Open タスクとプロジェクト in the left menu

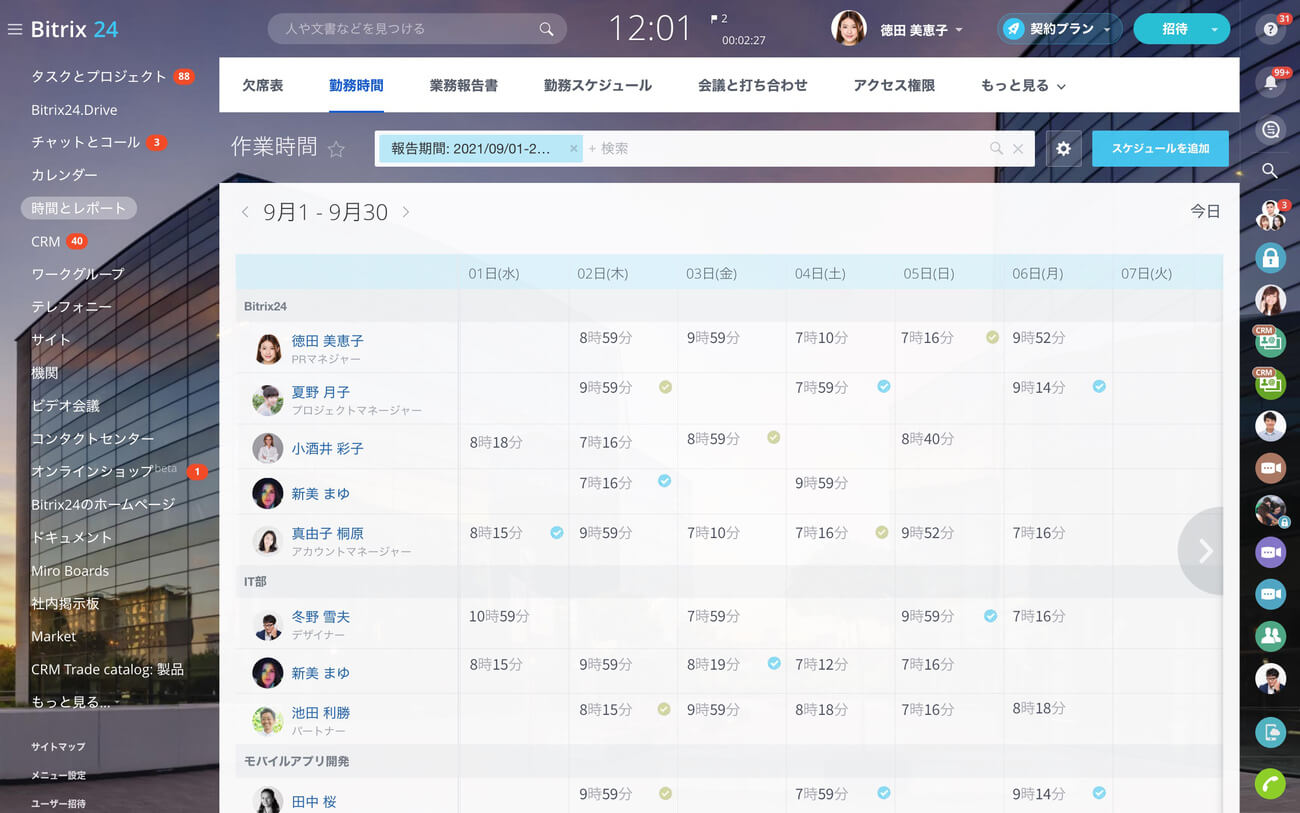tap(99, 76)
